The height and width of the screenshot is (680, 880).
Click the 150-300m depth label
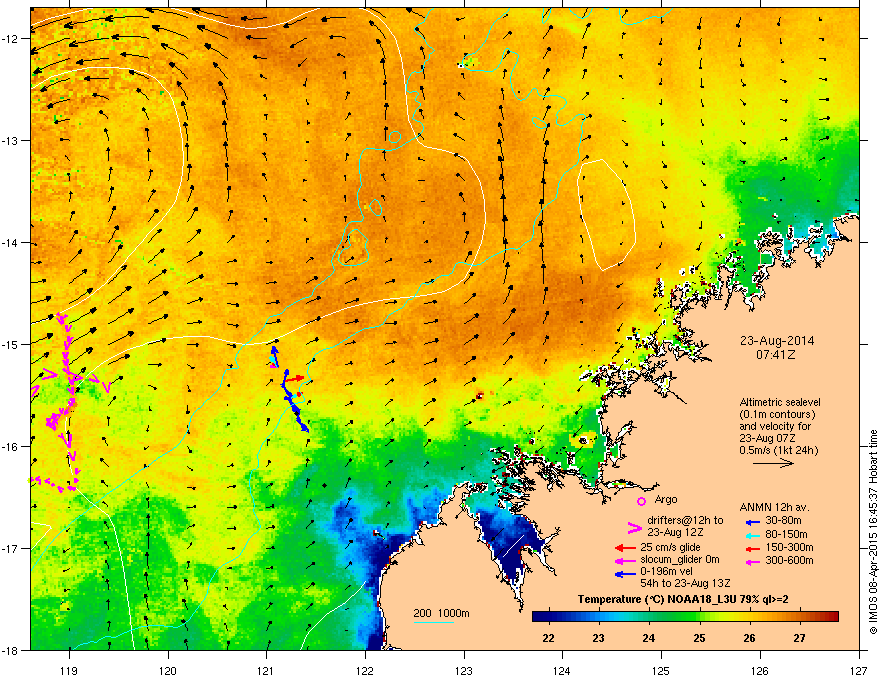(x=789, y=547)
